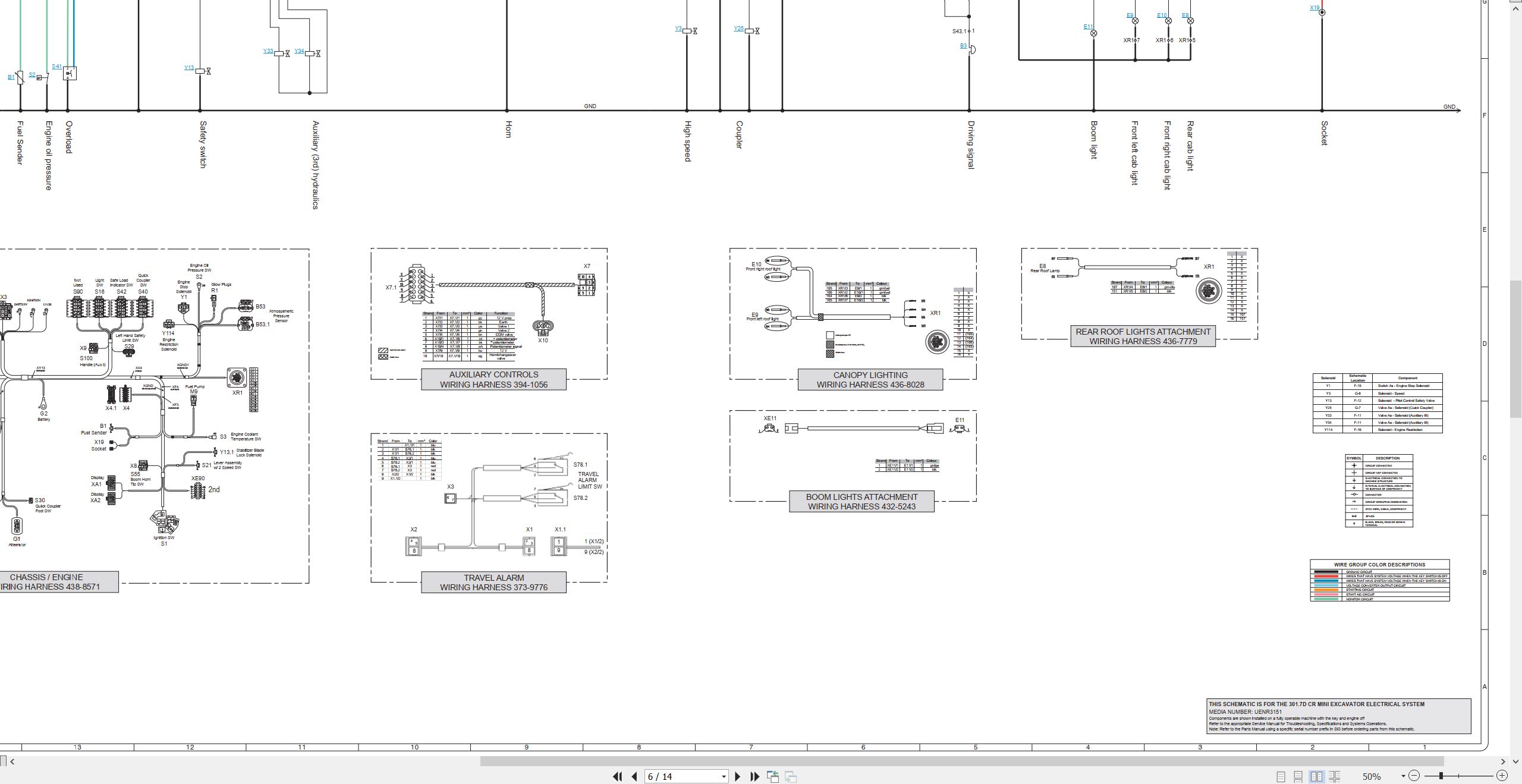The width and height of the screenshot is (1522, 784).
Task: Open the zoom percentage dropdown
Action: click(x=1403, y=776)
